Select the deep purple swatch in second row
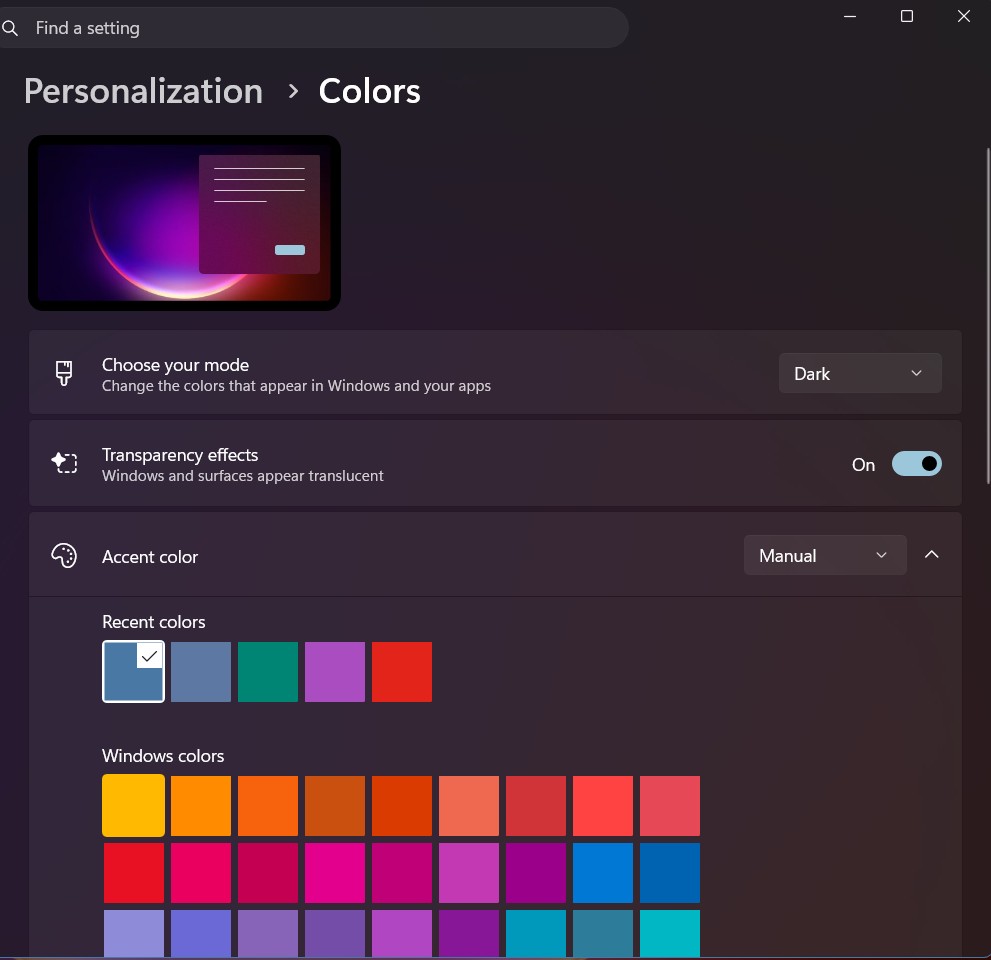The width and height of the screenshot is (991, 960). (536, 873)
